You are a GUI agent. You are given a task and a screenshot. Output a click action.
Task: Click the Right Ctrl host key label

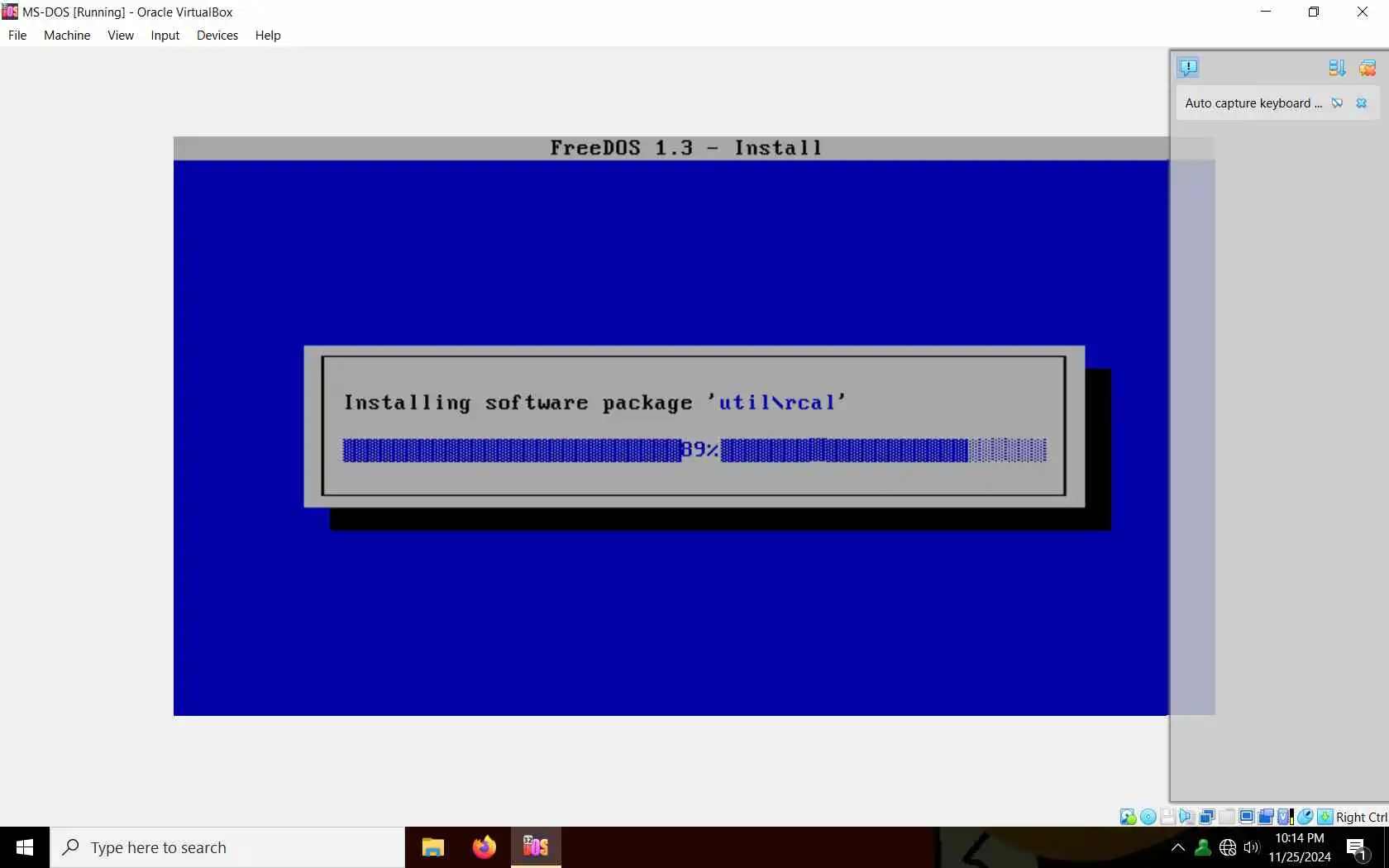[x=1362, y=817]
